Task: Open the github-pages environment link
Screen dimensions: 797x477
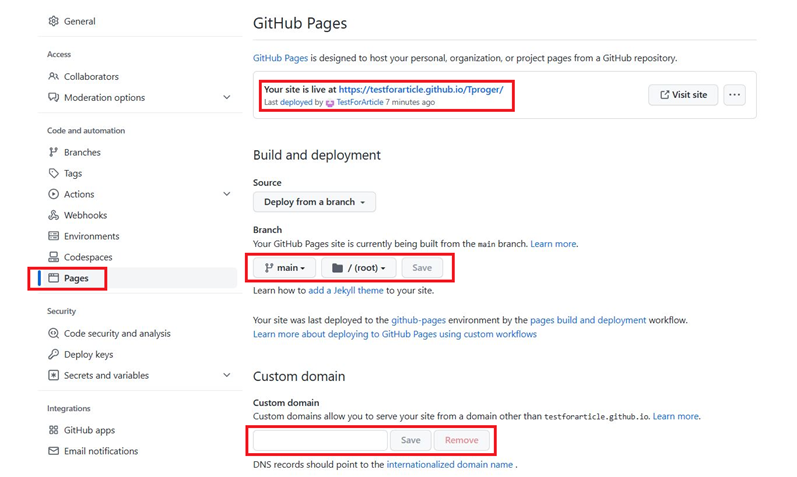Action: pos(418,320)
